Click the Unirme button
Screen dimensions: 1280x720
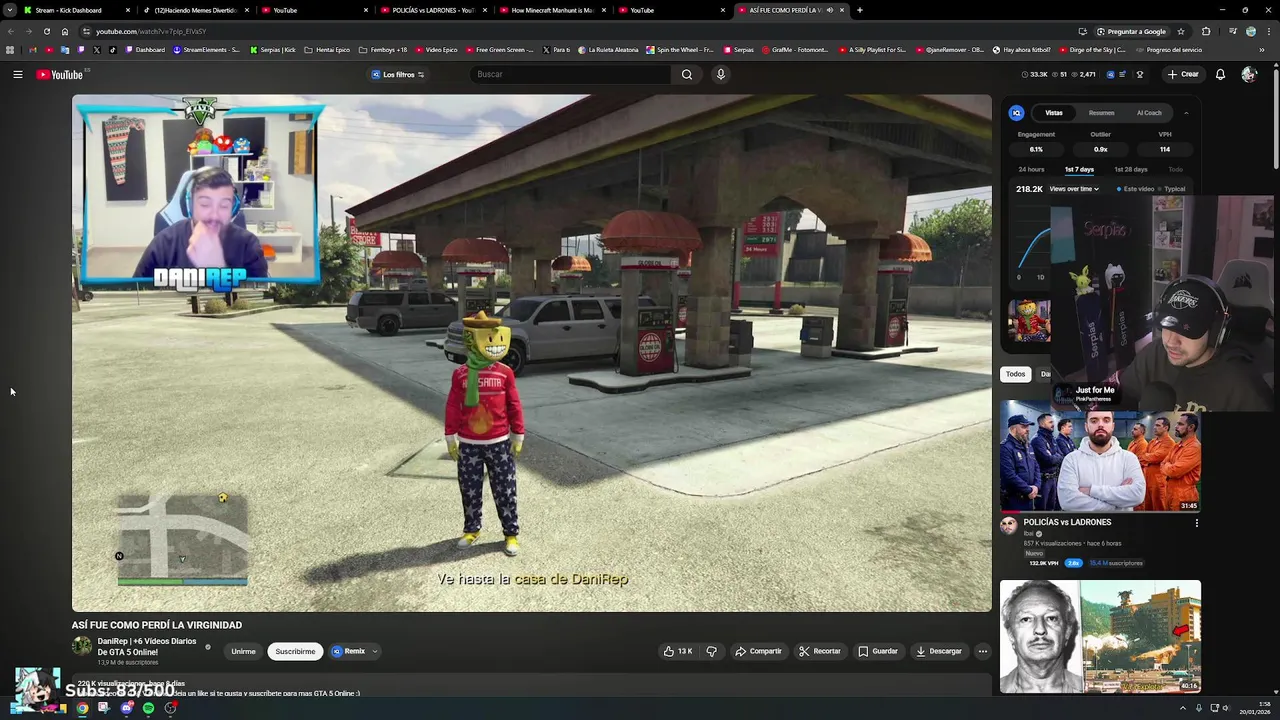coord(243,651)
